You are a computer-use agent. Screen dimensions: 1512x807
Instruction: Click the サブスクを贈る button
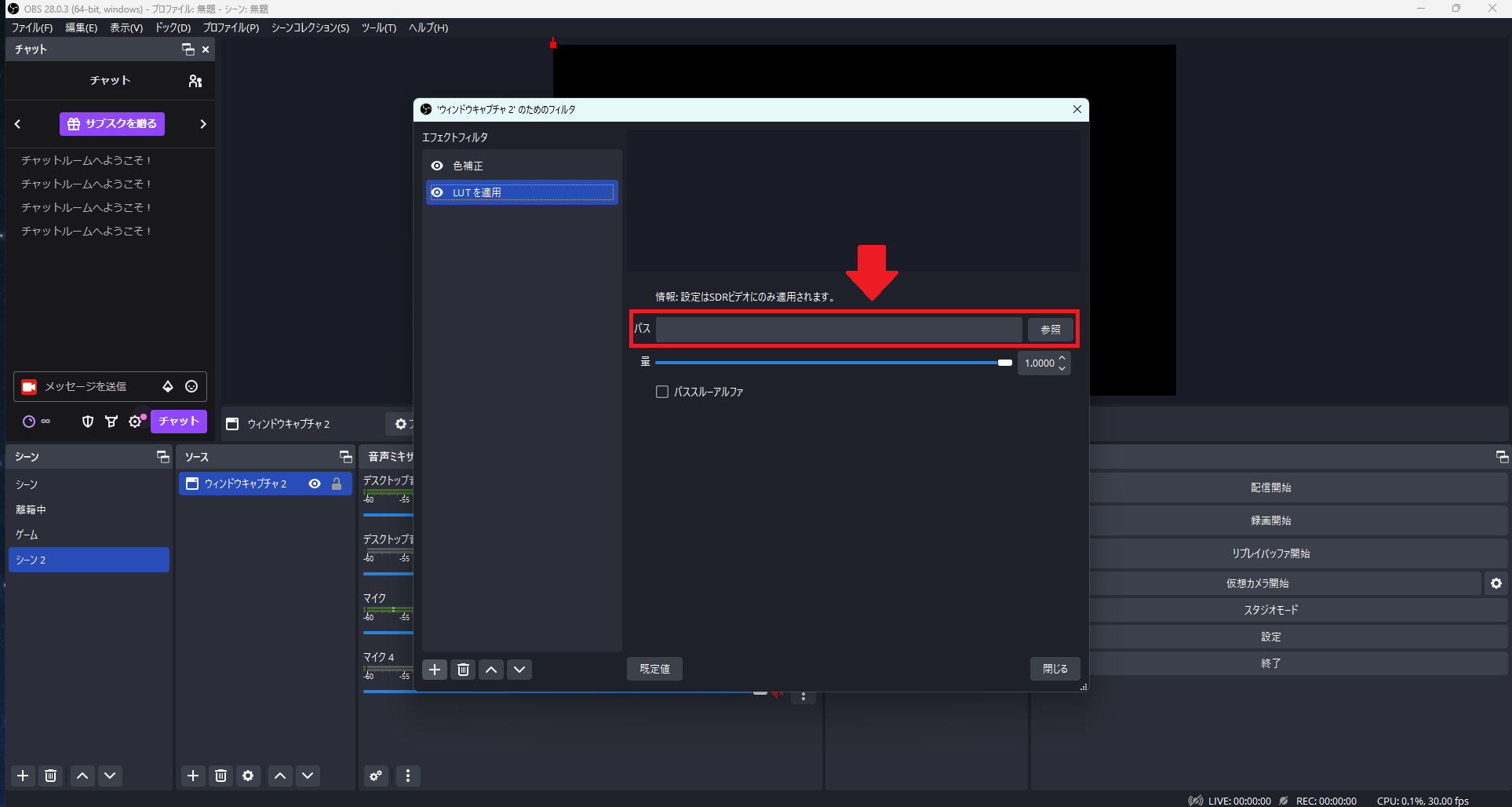point(112,123)
